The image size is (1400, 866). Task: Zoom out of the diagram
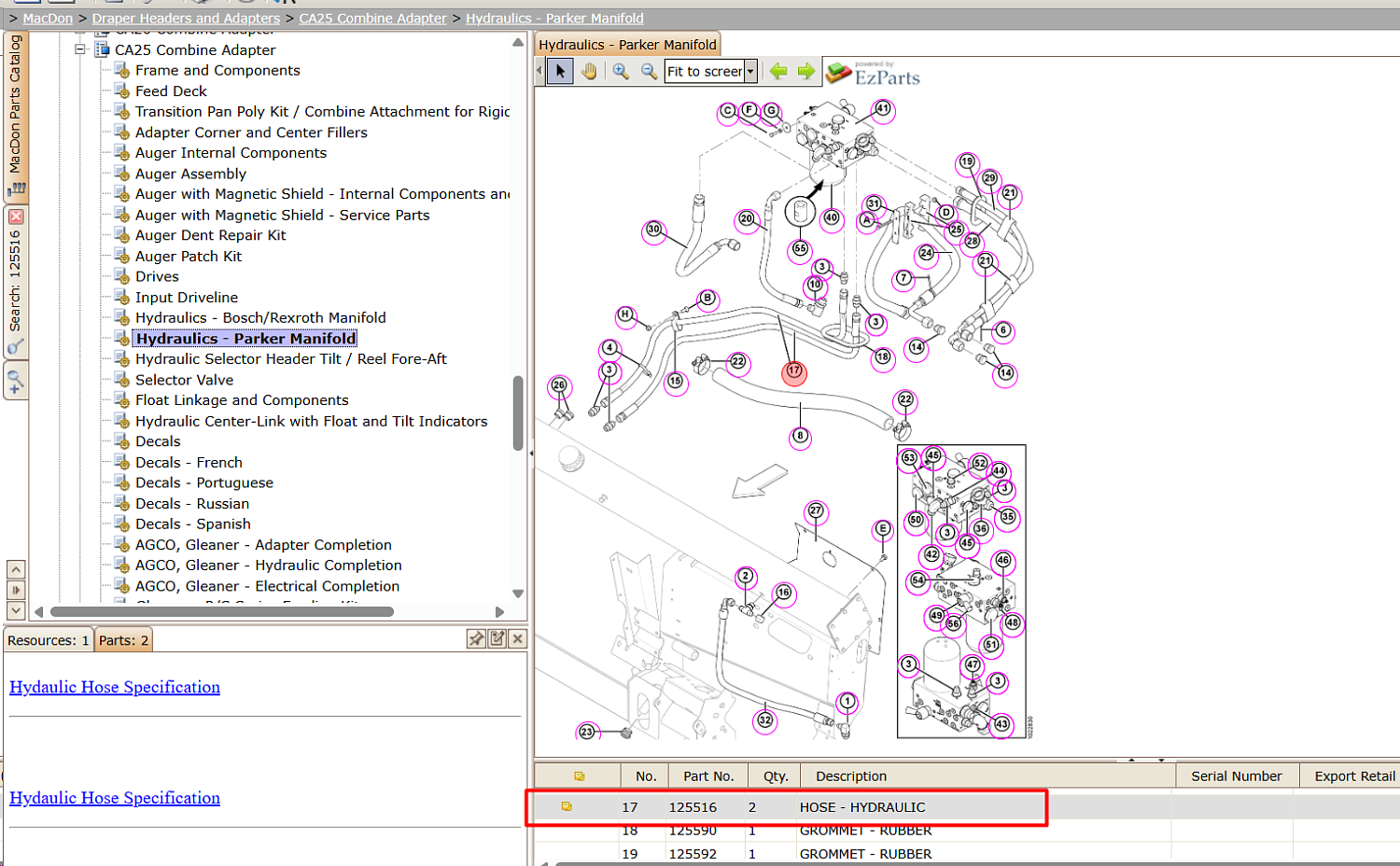pos(649,71)
